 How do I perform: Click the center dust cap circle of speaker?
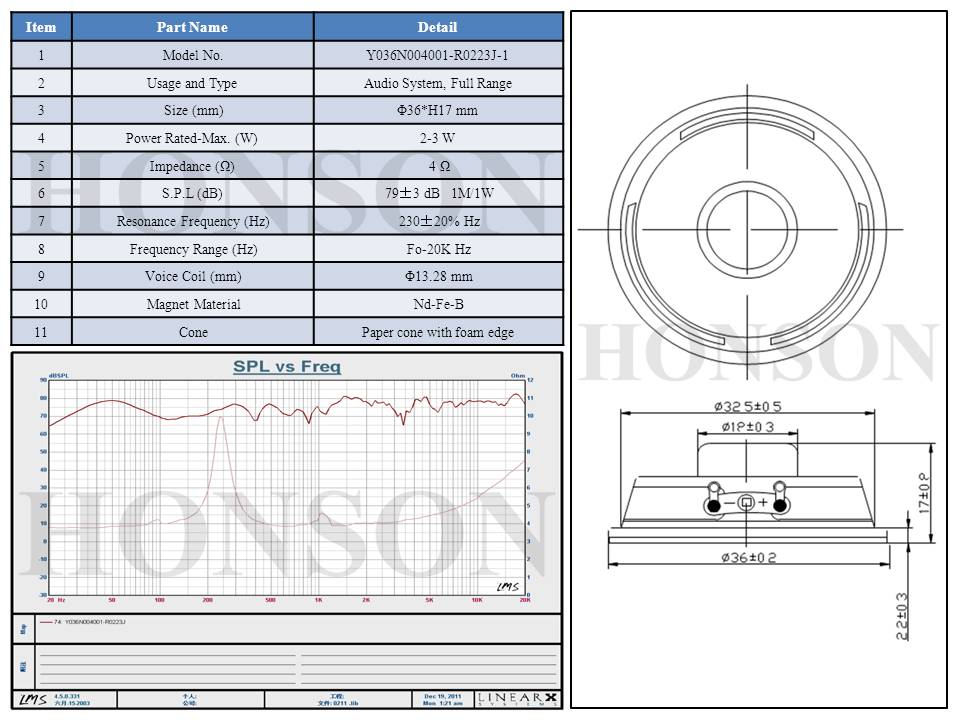[749, 228]
